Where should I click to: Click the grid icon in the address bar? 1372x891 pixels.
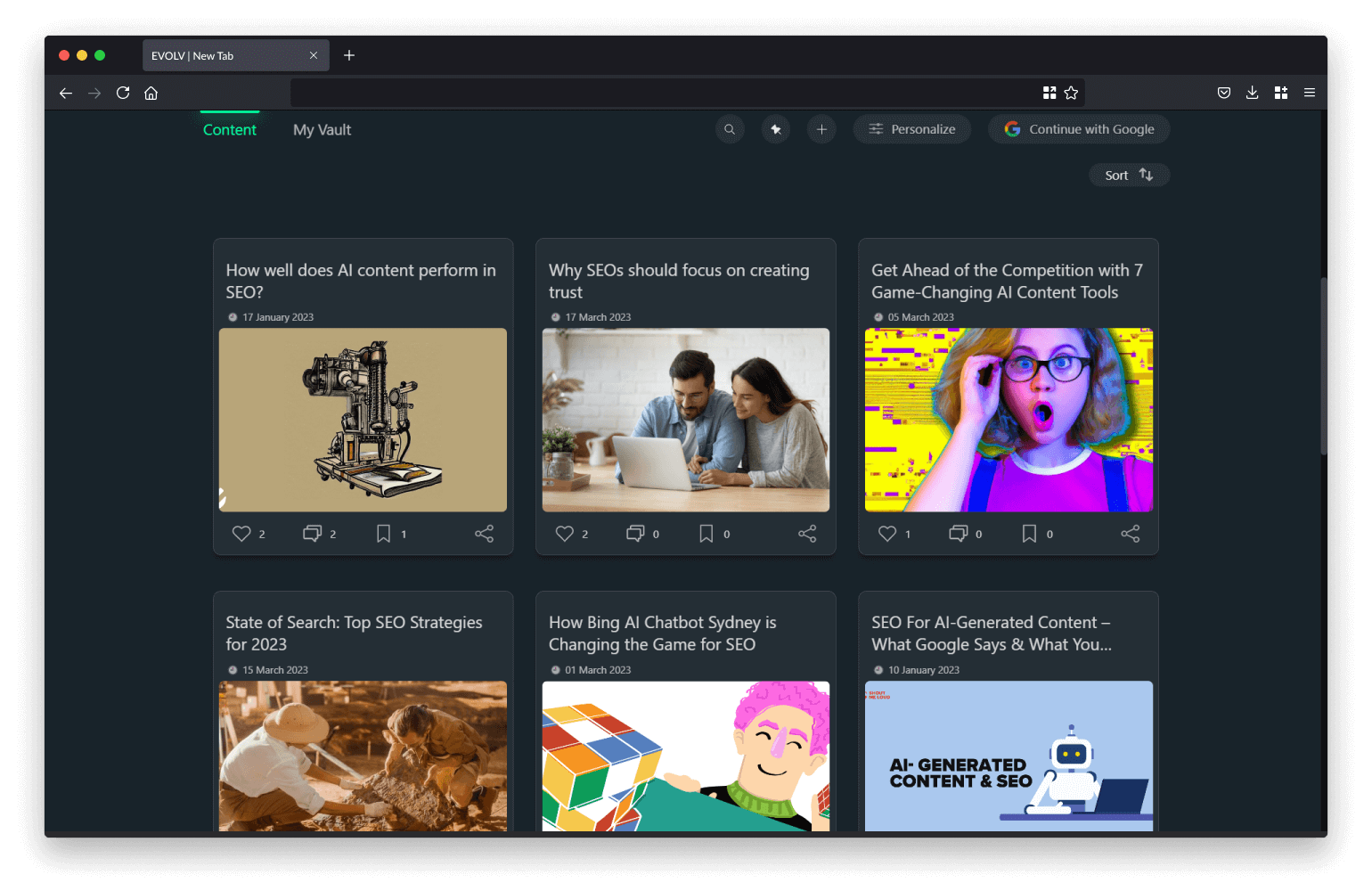pyautogui.click(x=1049, y=93)
